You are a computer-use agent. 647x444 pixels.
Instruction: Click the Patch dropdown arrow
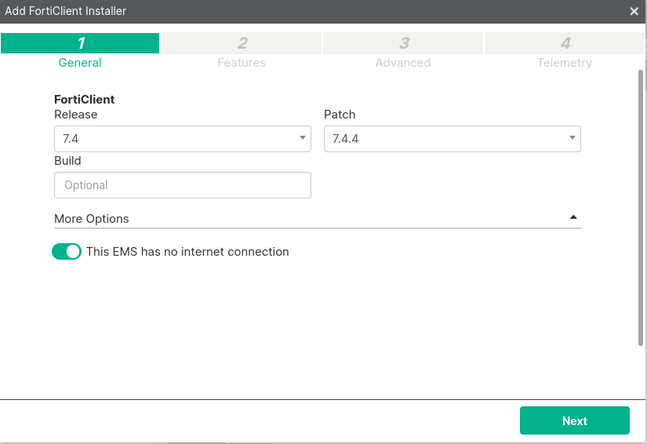click(573, 139)
